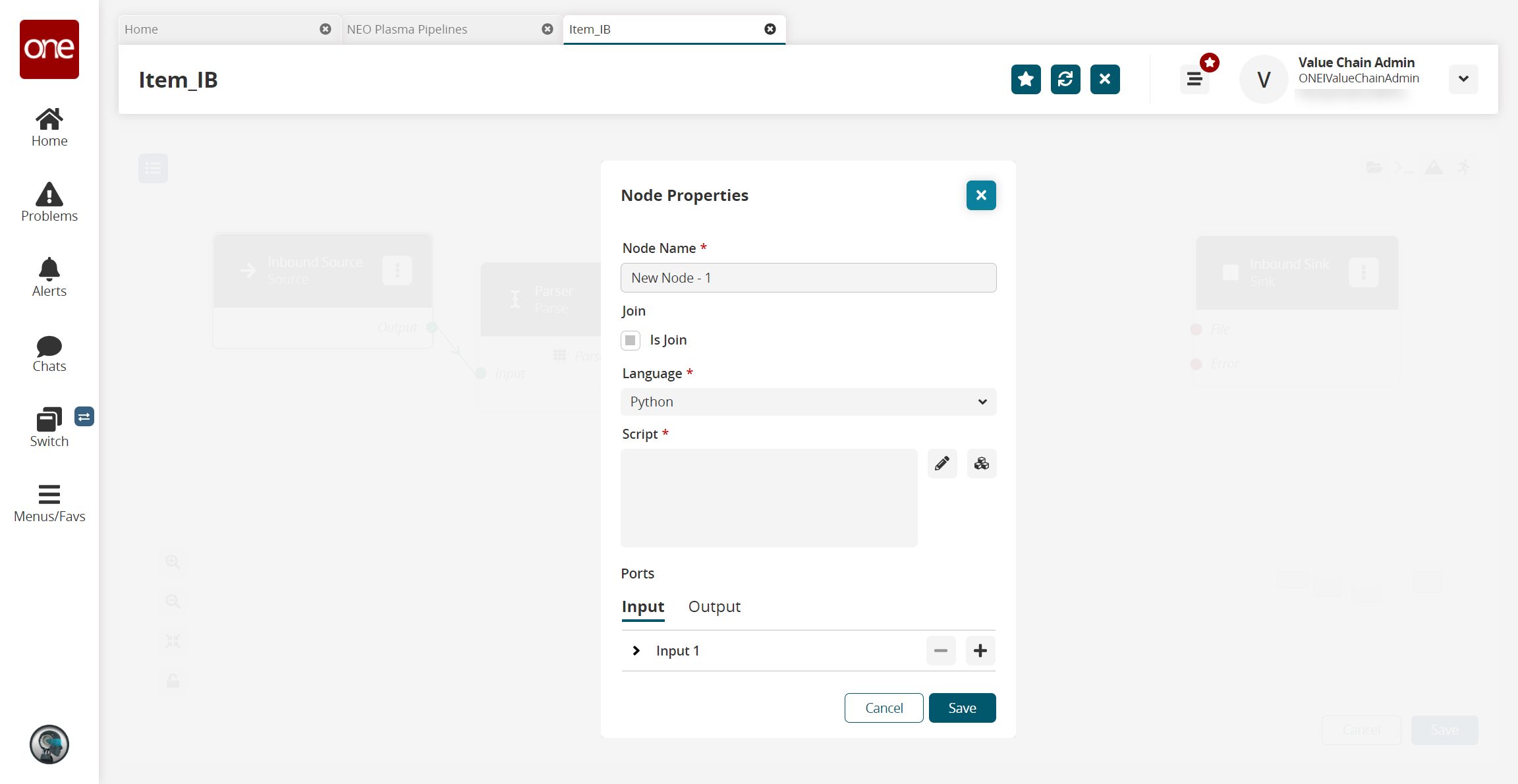Image resolution: width=1518 pixels, height=784 pixels.
Task: Select the Input tab in Ports
Action: pos(643,606)
